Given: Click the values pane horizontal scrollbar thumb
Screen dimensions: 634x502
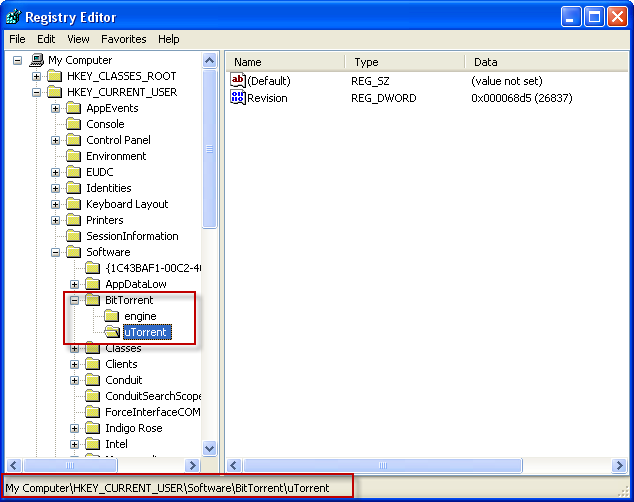Looking at the screenshot, I should coord(383,466).
